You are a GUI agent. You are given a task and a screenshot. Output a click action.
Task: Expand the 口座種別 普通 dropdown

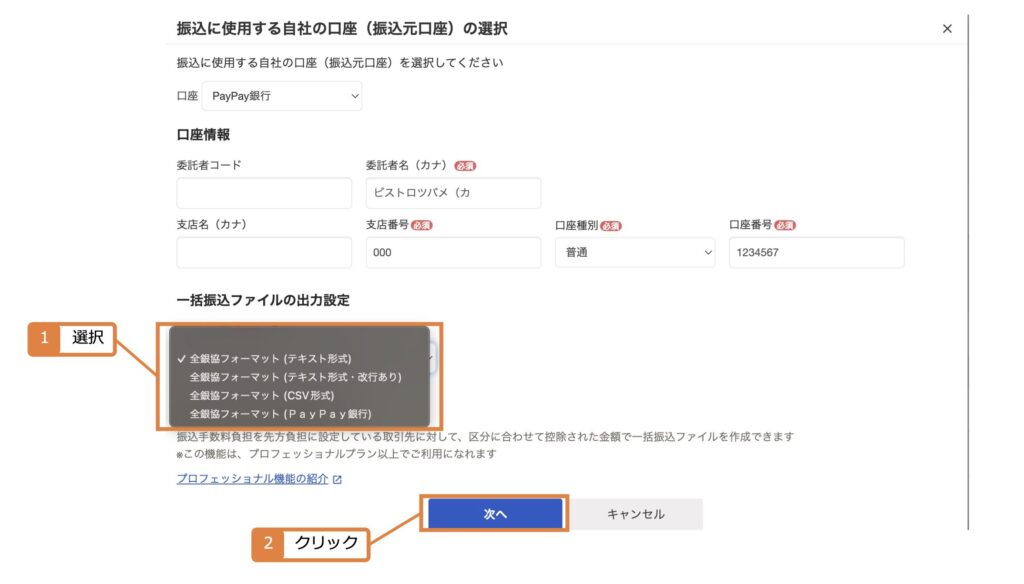(x=635, y=252)
